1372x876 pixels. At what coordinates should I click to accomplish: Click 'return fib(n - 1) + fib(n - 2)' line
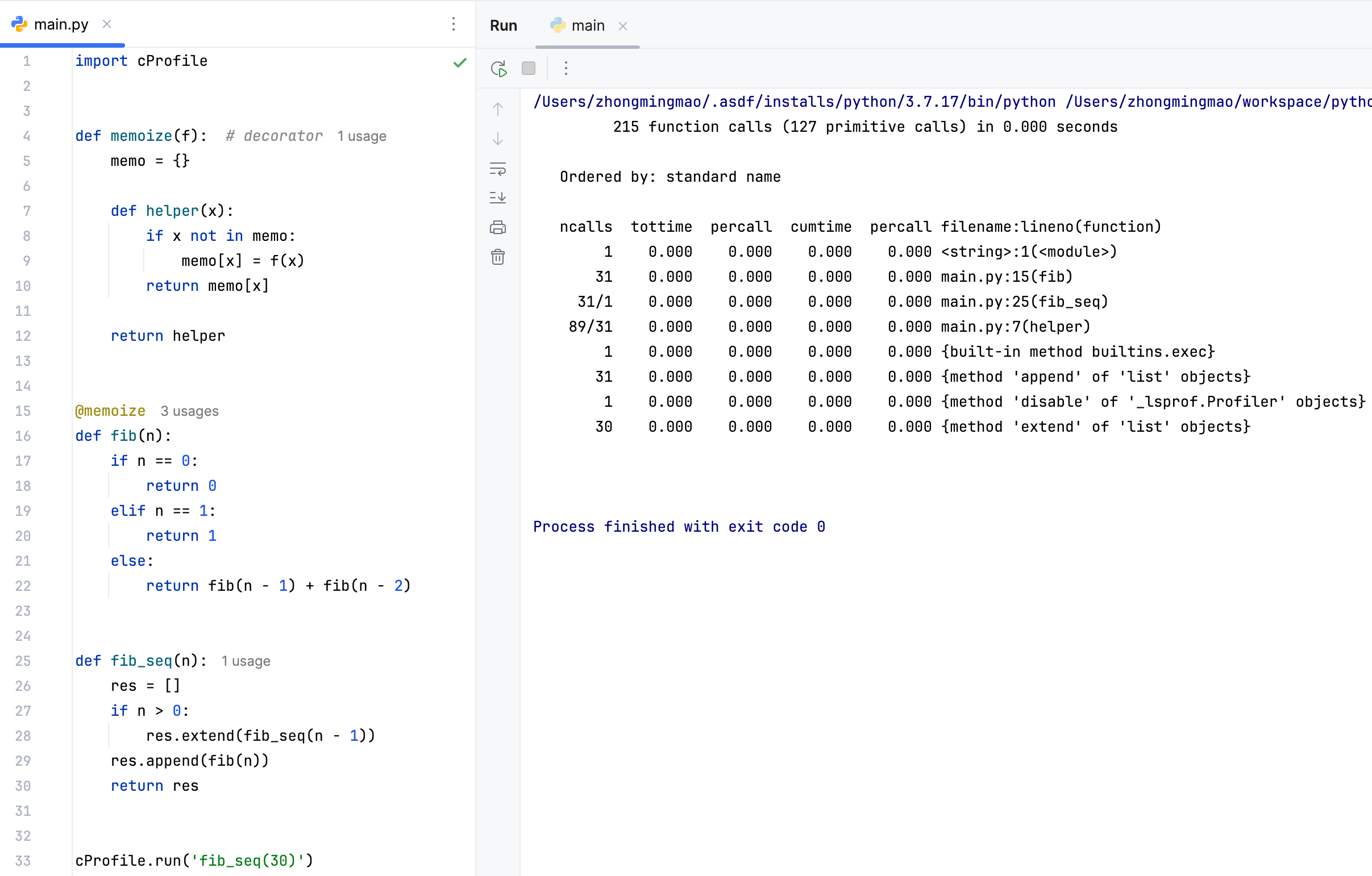(278, 586)
